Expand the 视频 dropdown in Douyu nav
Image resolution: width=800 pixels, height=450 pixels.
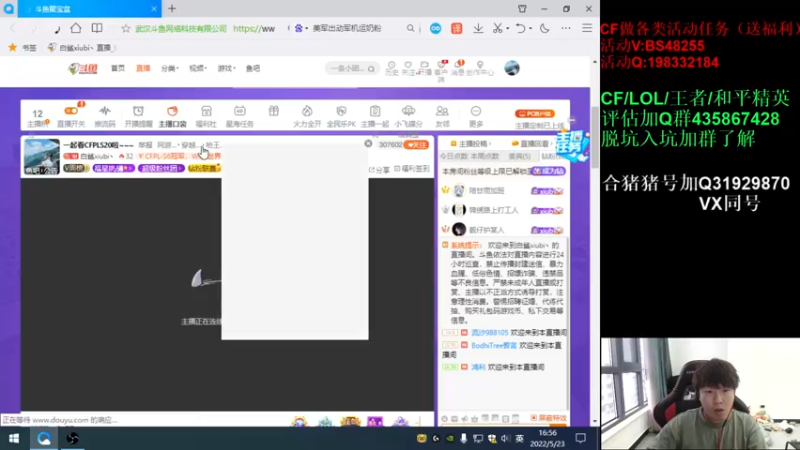(197, 68)
